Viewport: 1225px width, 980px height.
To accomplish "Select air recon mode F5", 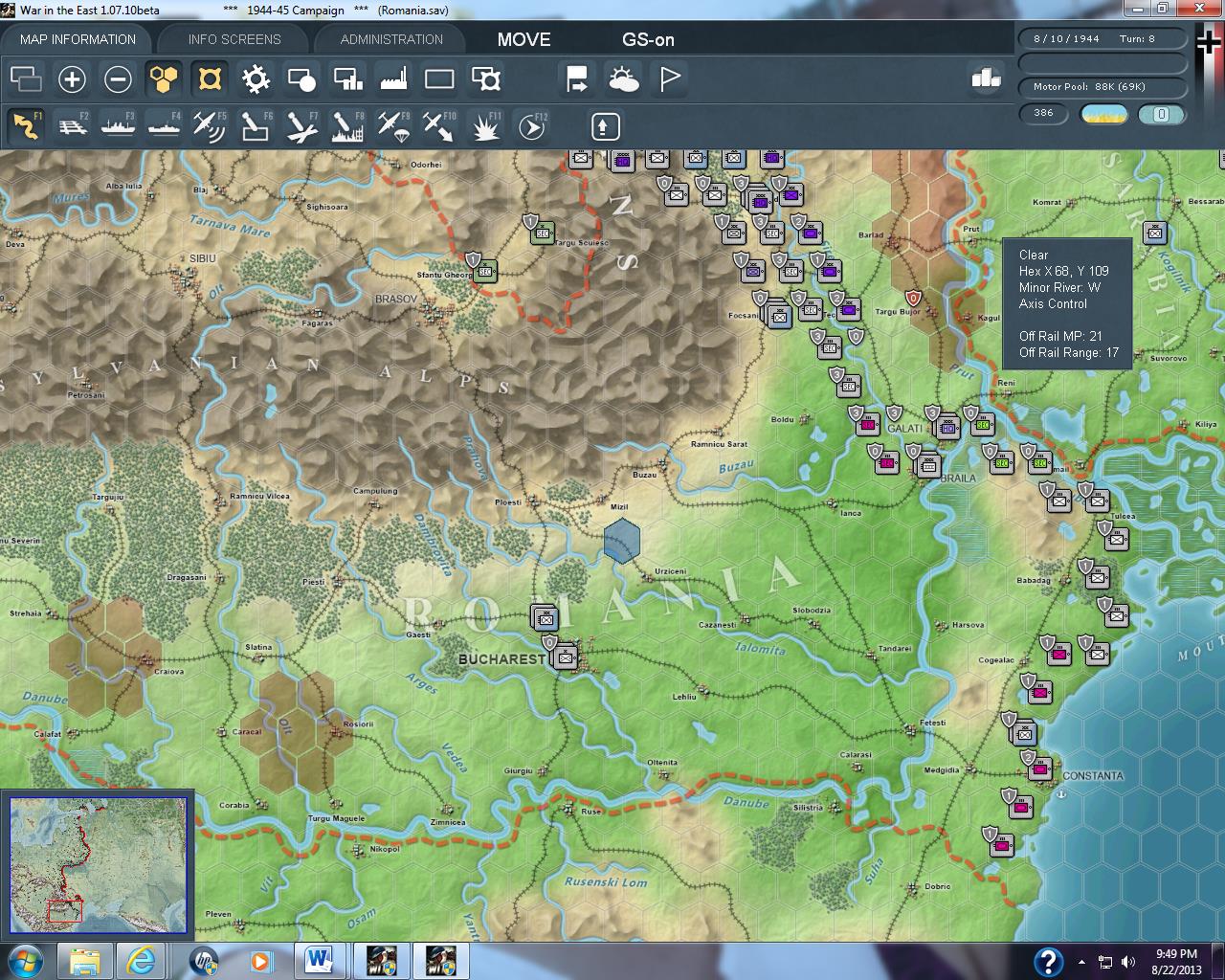I will [210, 126].
